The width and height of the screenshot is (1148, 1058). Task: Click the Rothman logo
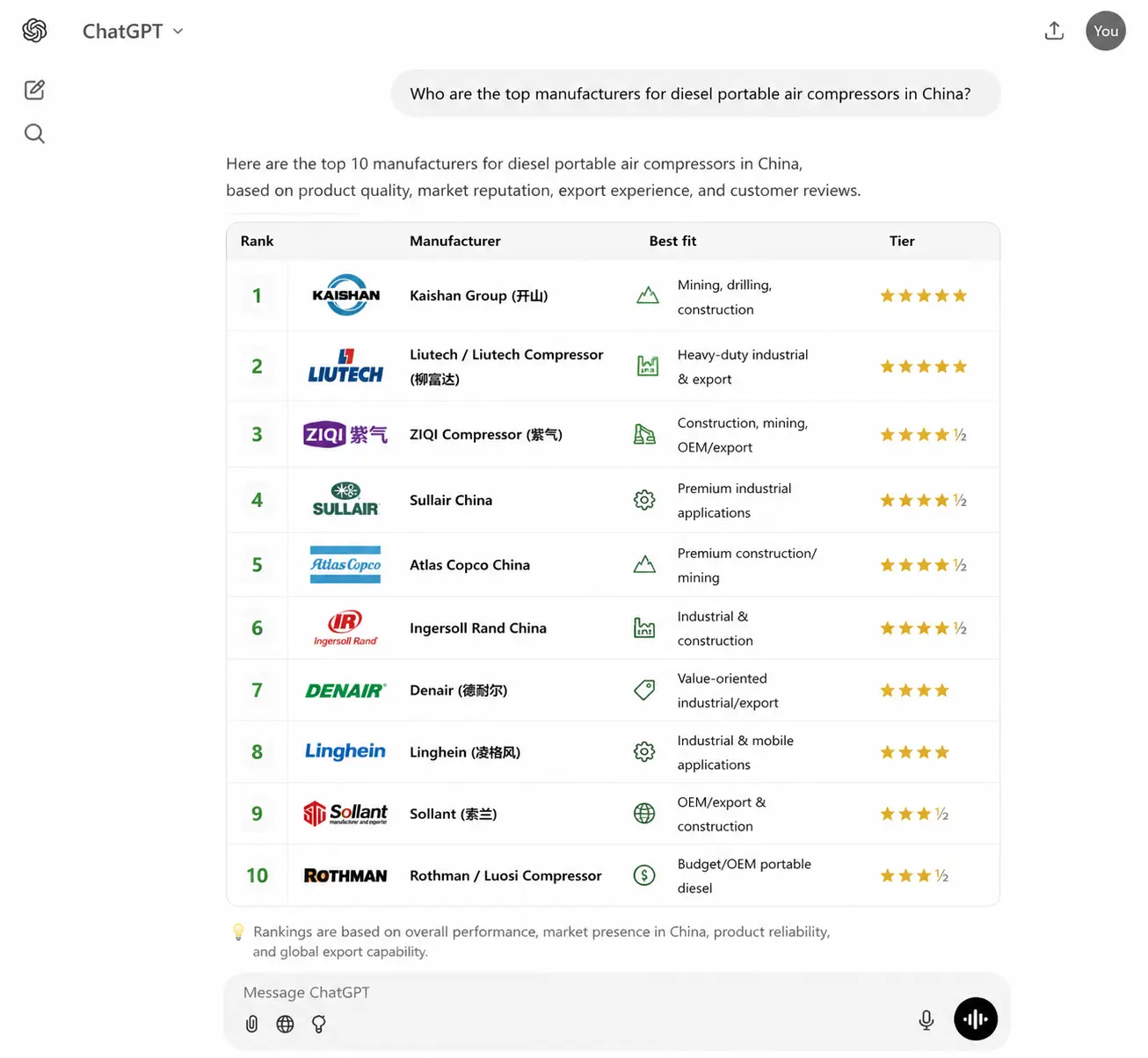(x=345, y=875)
